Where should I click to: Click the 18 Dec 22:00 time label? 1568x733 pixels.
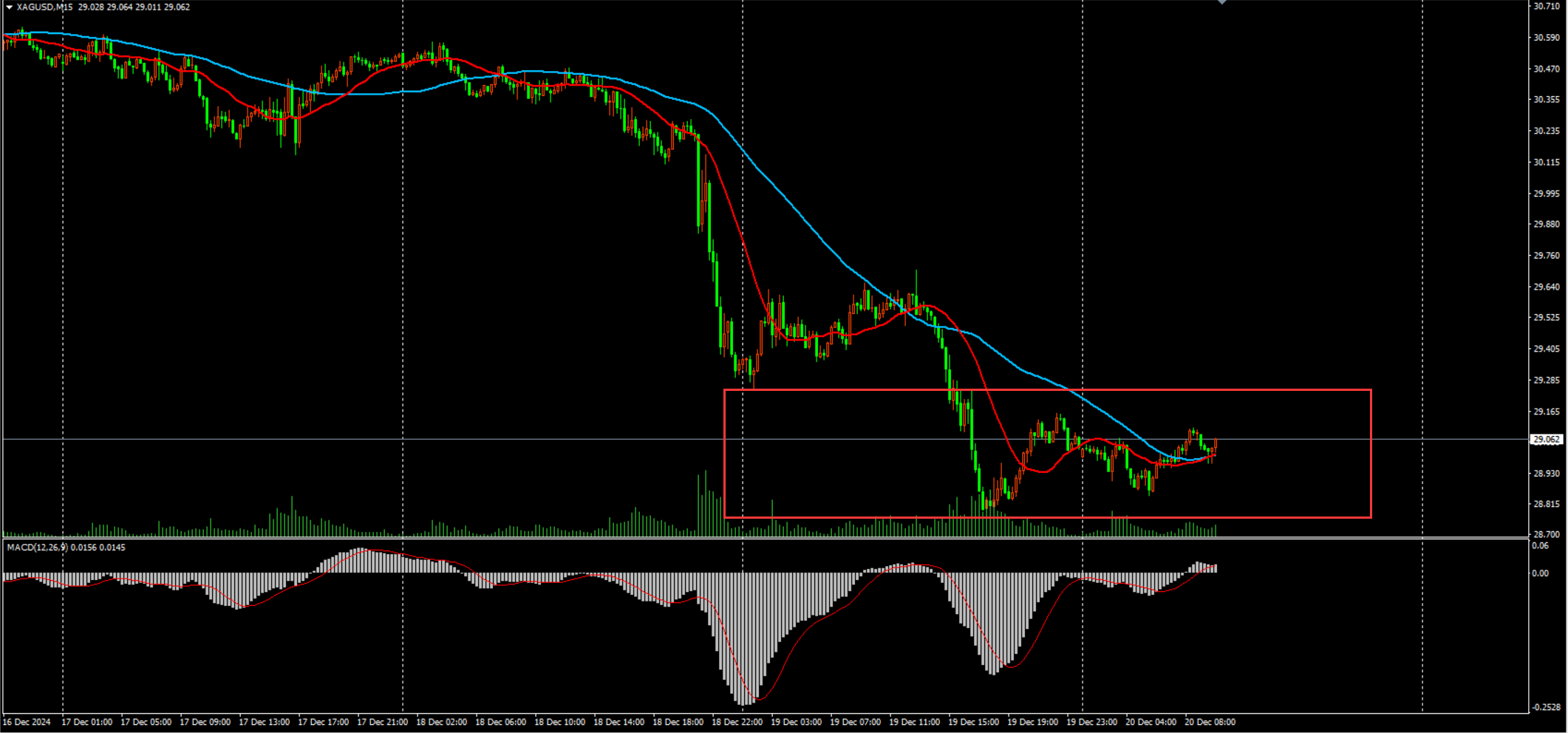click(737, 723)
